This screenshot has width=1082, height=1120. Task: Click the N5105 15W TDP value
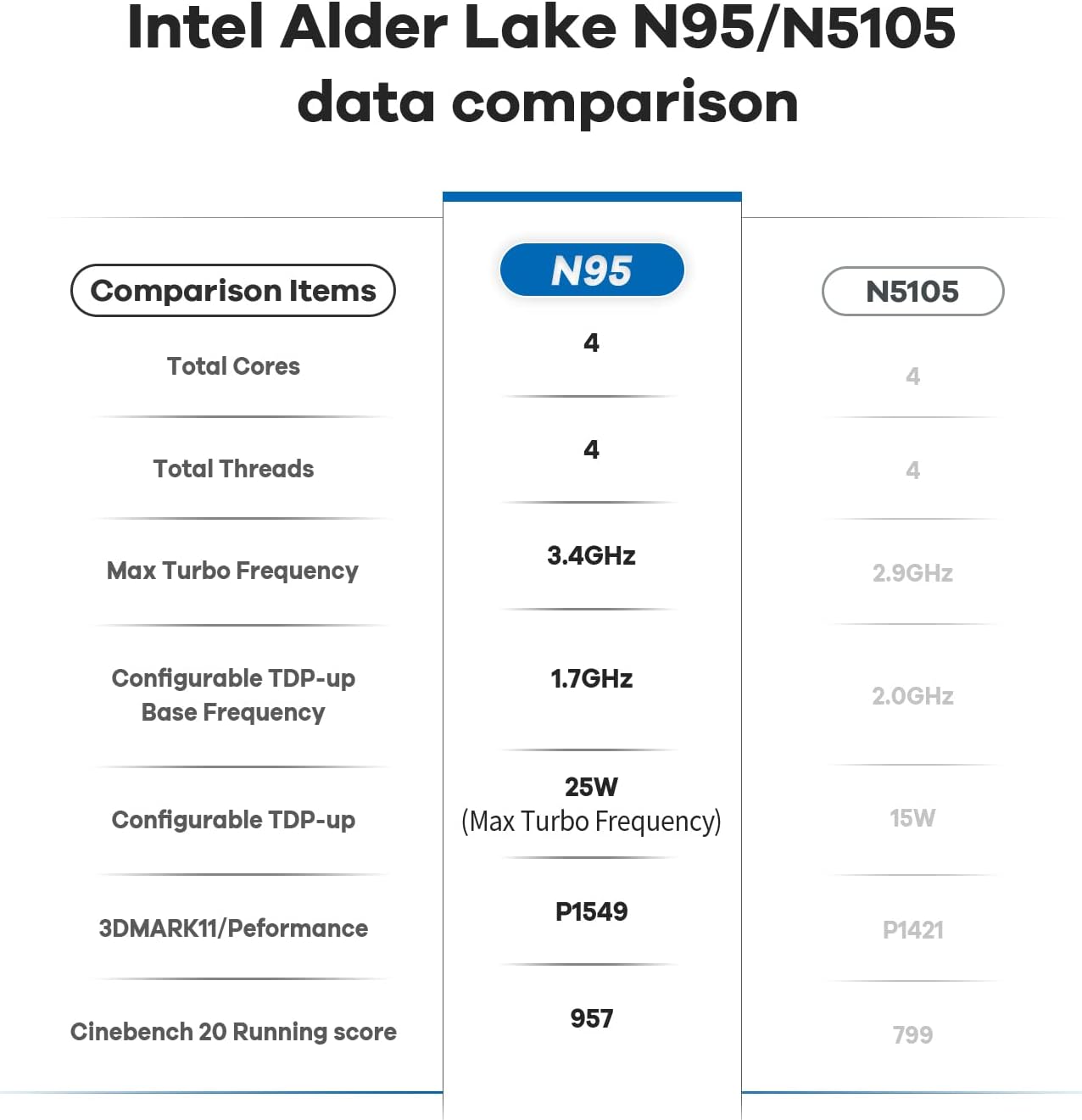912,818
